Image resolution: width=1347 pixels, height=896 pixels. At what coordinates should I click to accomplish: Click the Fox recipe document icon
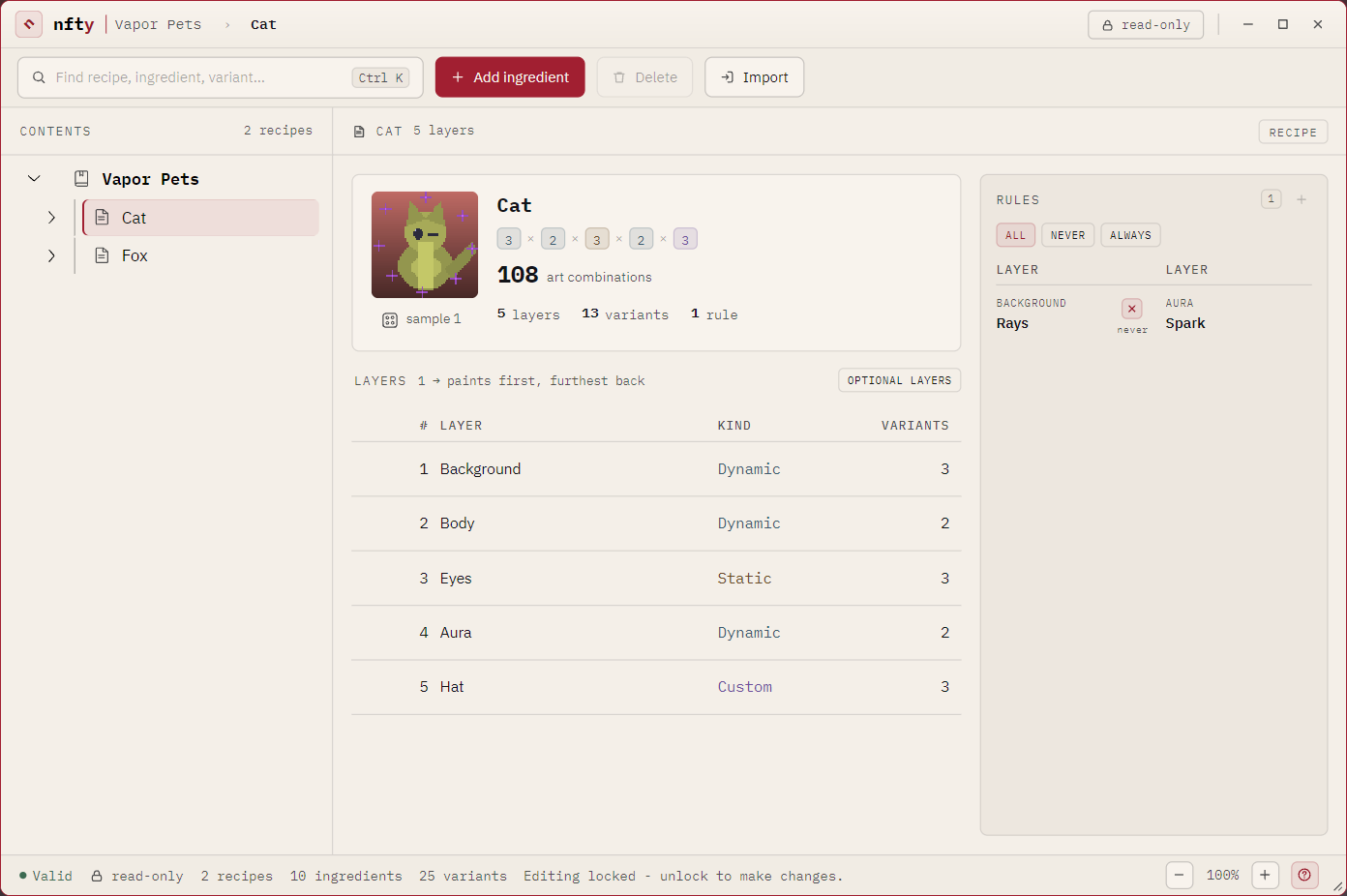pyautogui.click(x=102, y=255)
